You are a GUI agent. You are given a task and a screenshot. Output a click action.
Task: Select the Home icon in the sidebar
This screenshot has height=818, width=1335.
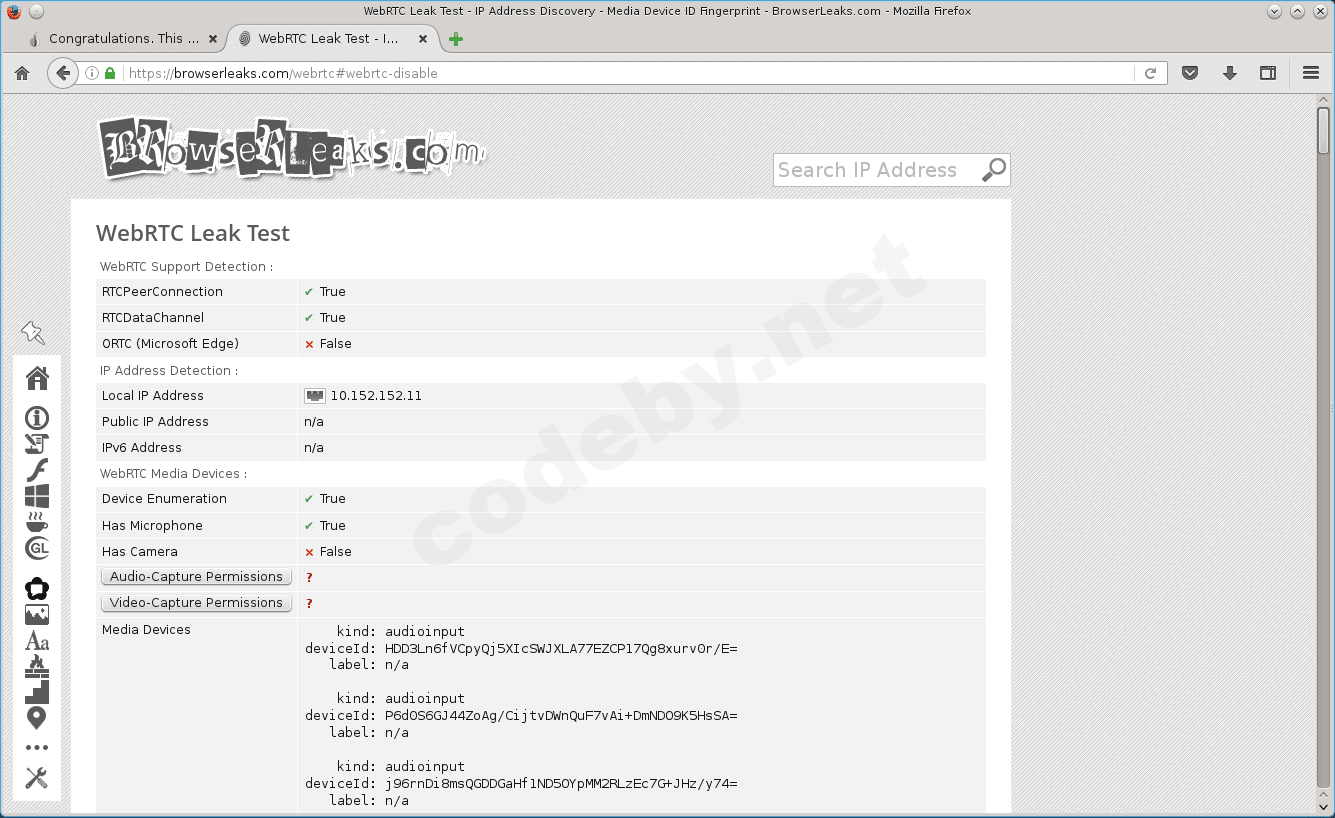(37, 378)
